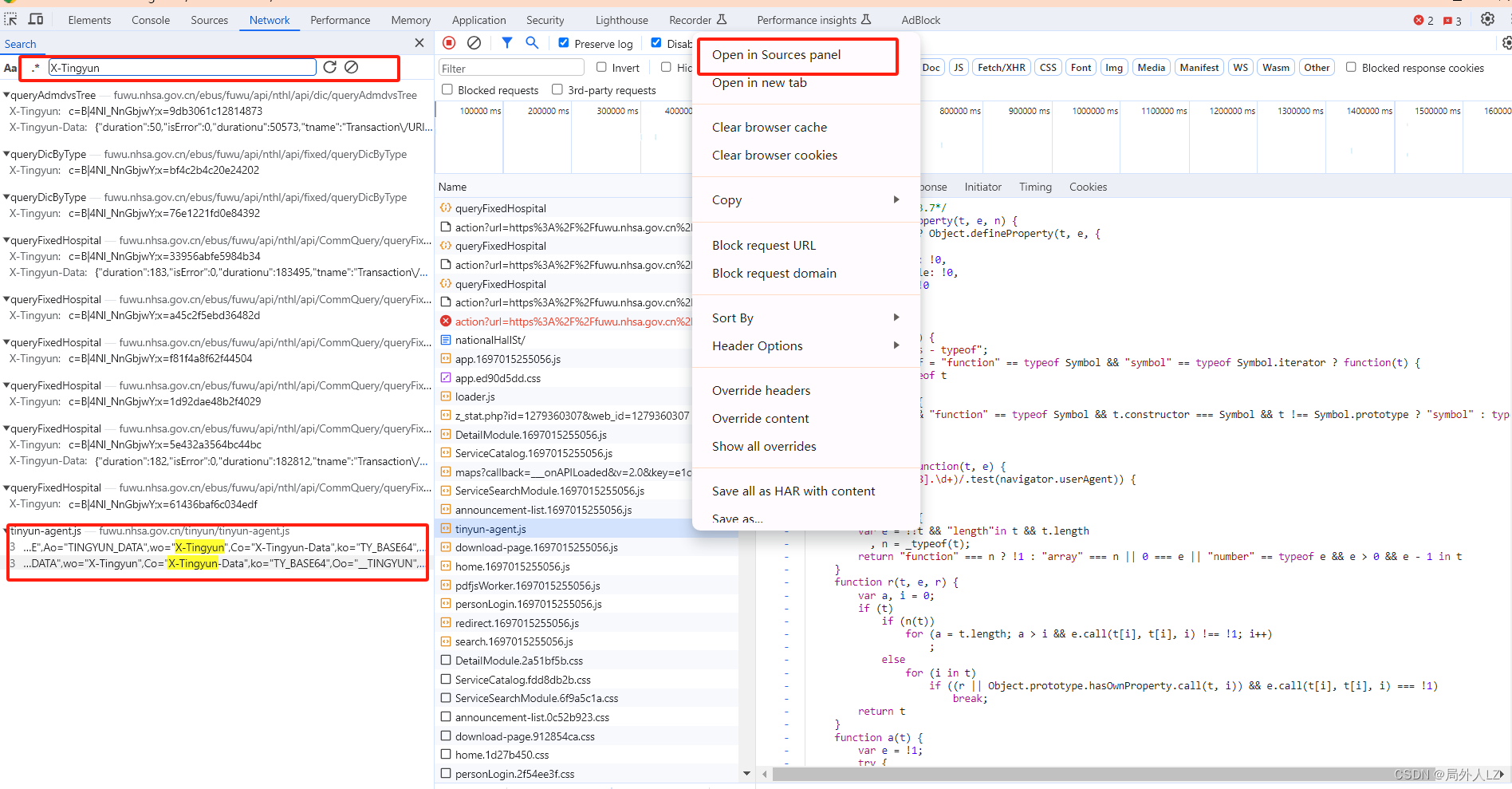Filter requests by CSS type

pyautogui.click(x=1048, y=68)
